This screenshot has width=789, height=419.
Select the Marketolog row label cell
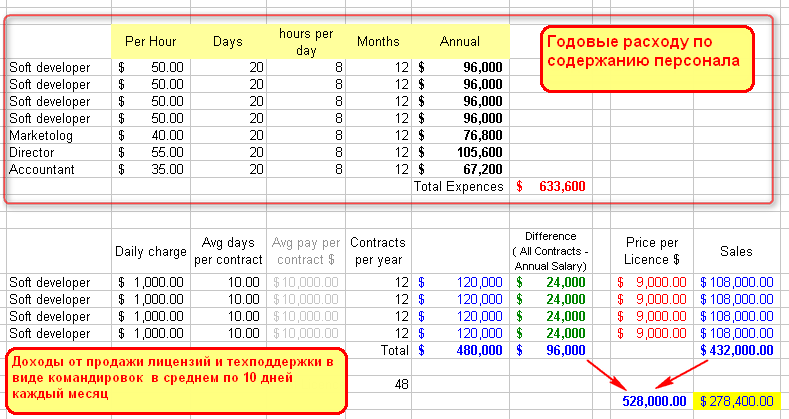click(x=56, y=135)
